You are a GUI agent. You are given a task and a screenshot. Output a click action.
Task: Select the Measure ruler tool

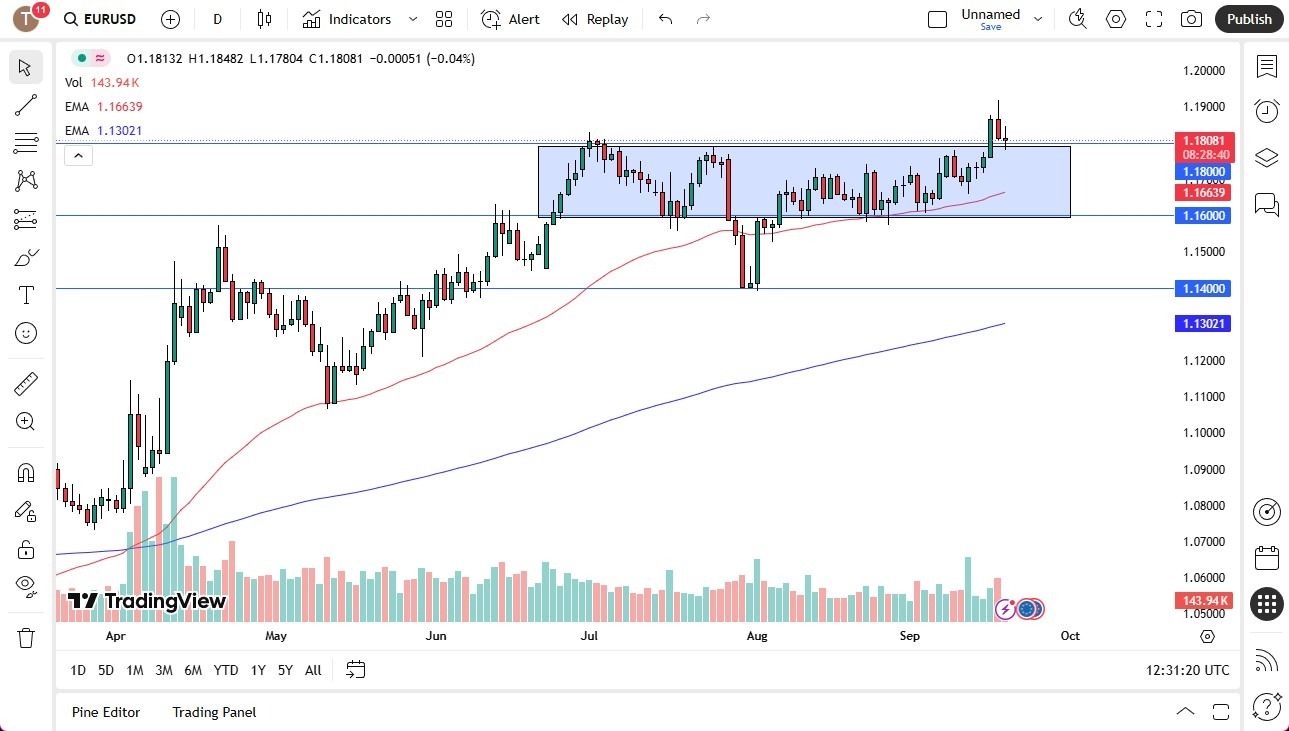coord(25,383)
